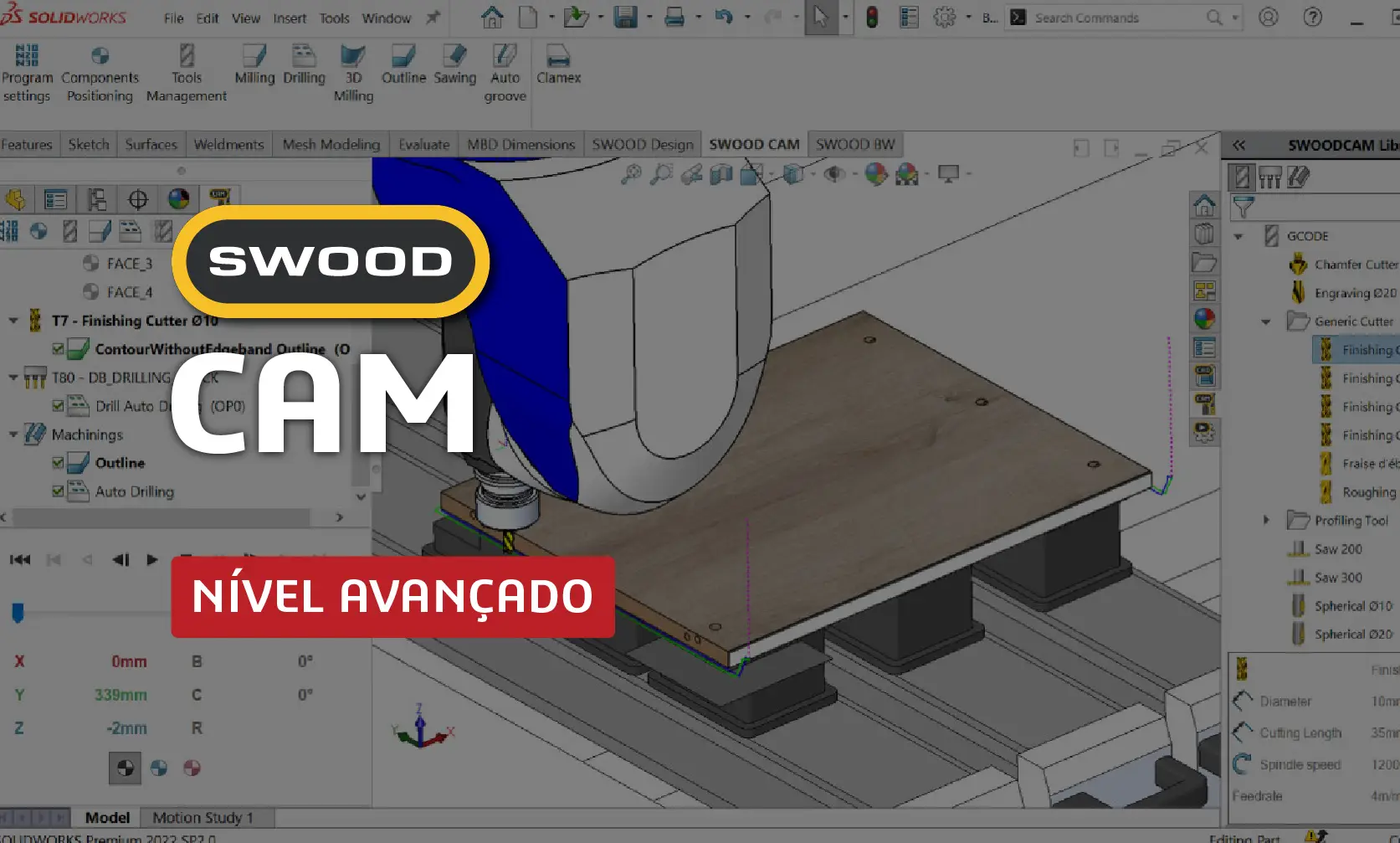Screen dimensions: 1400x843
Task: Select the Milling operation tool
Action: coord(254,65)
